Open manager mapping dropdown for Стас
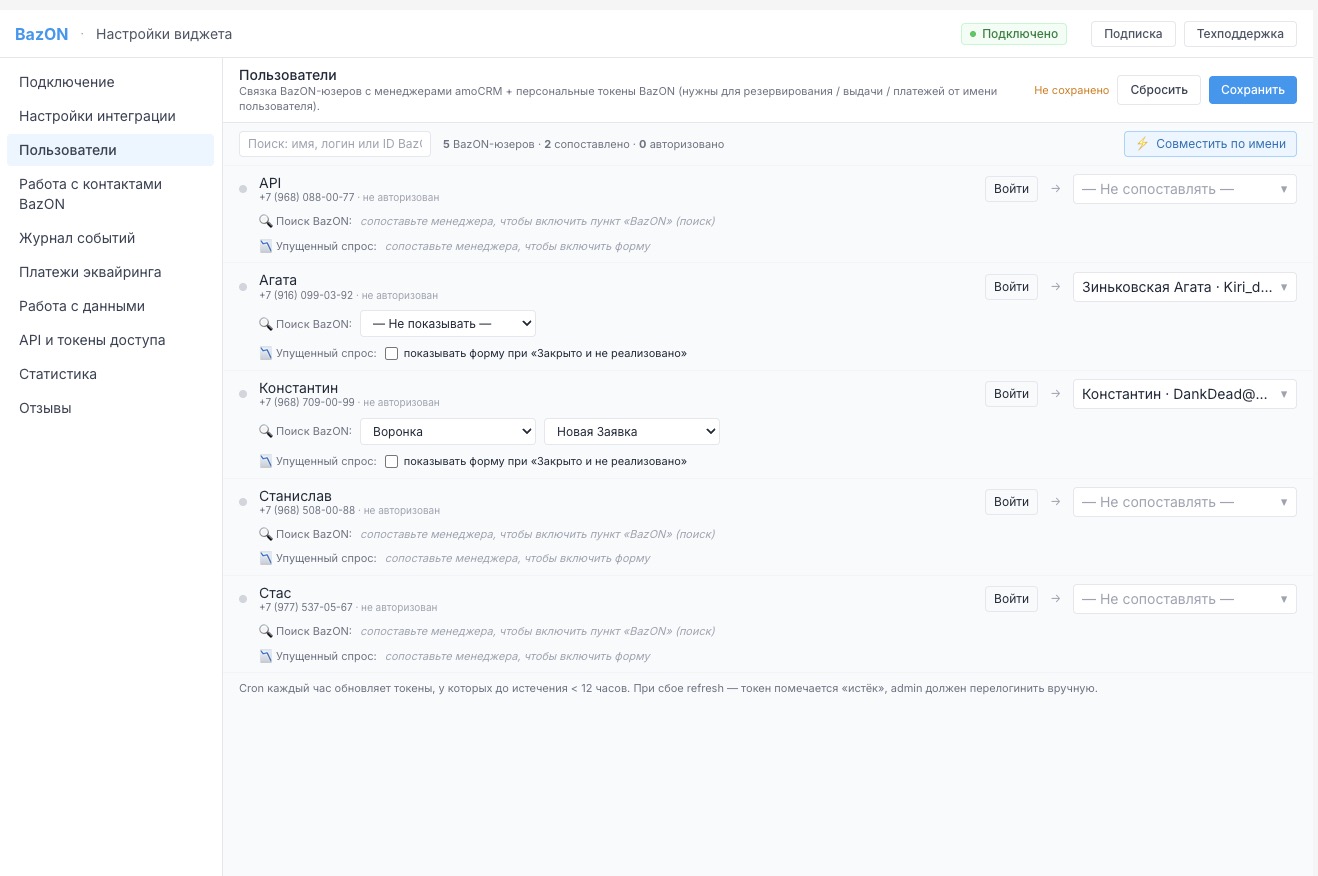The image size is (1318, 876). (x=1185, y=599)
